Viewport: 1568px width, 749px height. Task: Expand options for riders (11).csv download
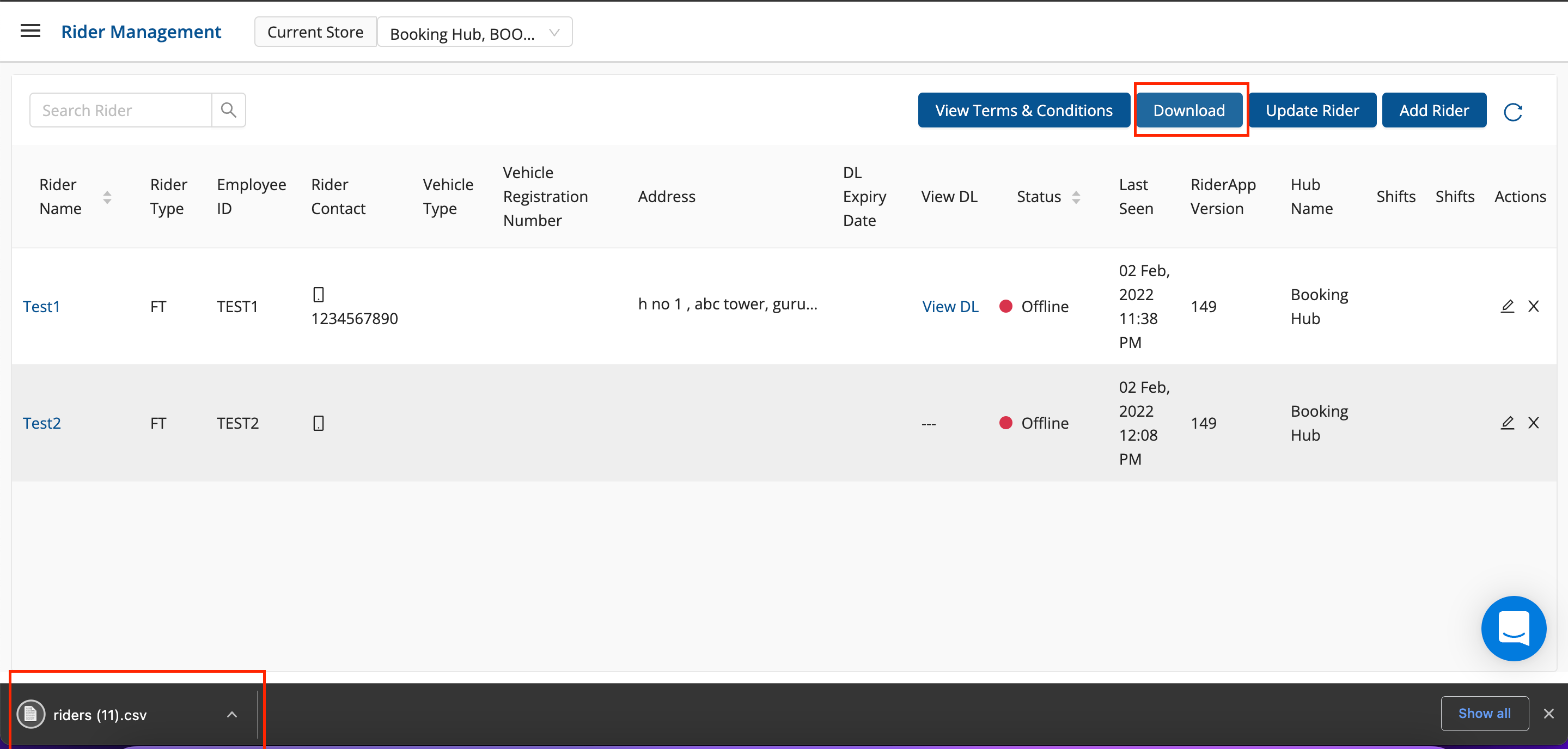click(x=232, y=714)
